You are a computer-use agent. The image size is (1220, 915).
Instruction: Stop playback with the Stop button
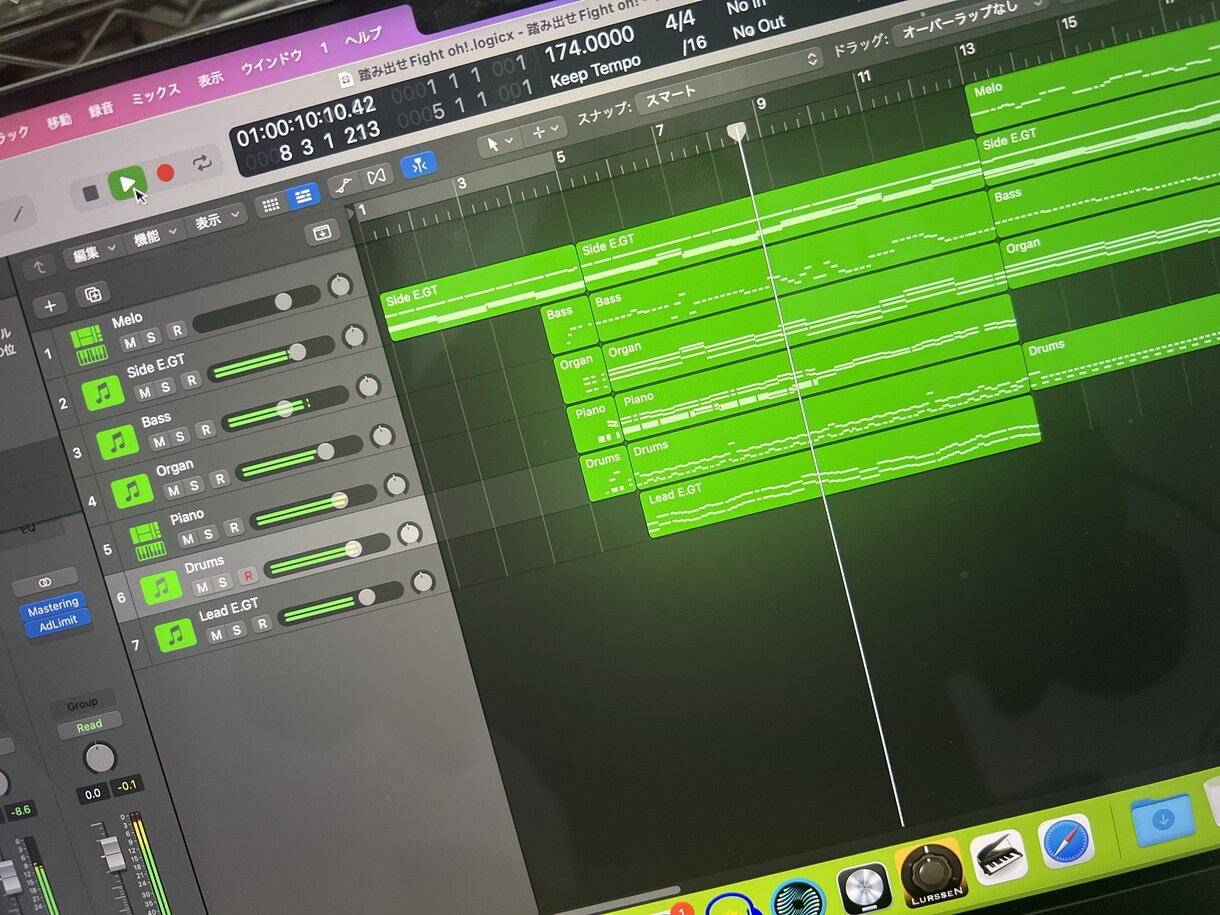point(91,193)
